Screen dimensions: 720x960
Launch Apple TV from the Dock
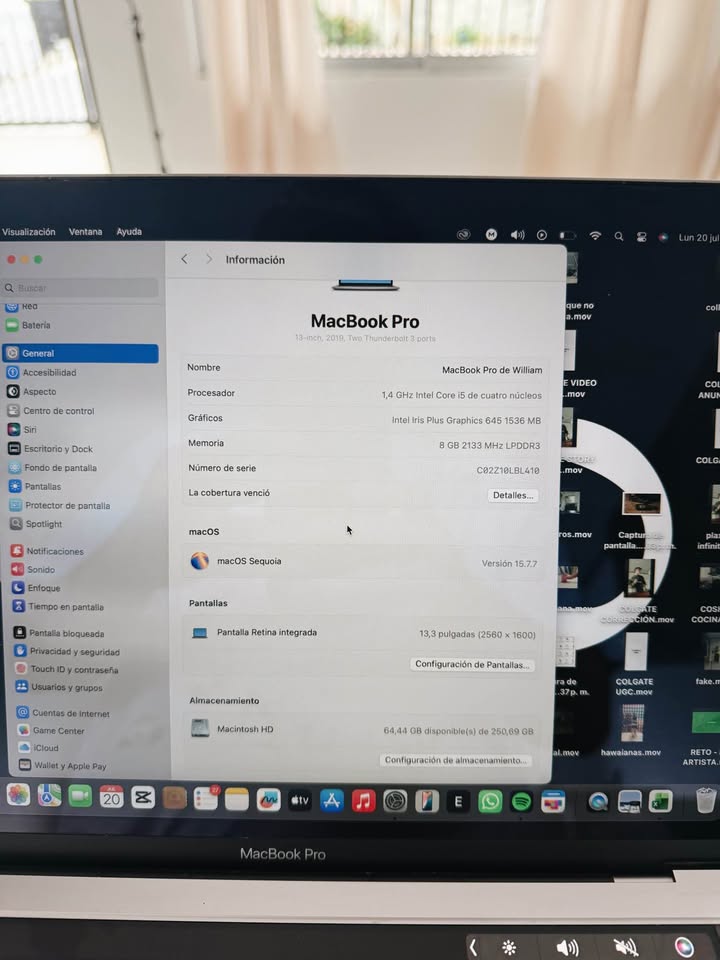click(299, 800)
